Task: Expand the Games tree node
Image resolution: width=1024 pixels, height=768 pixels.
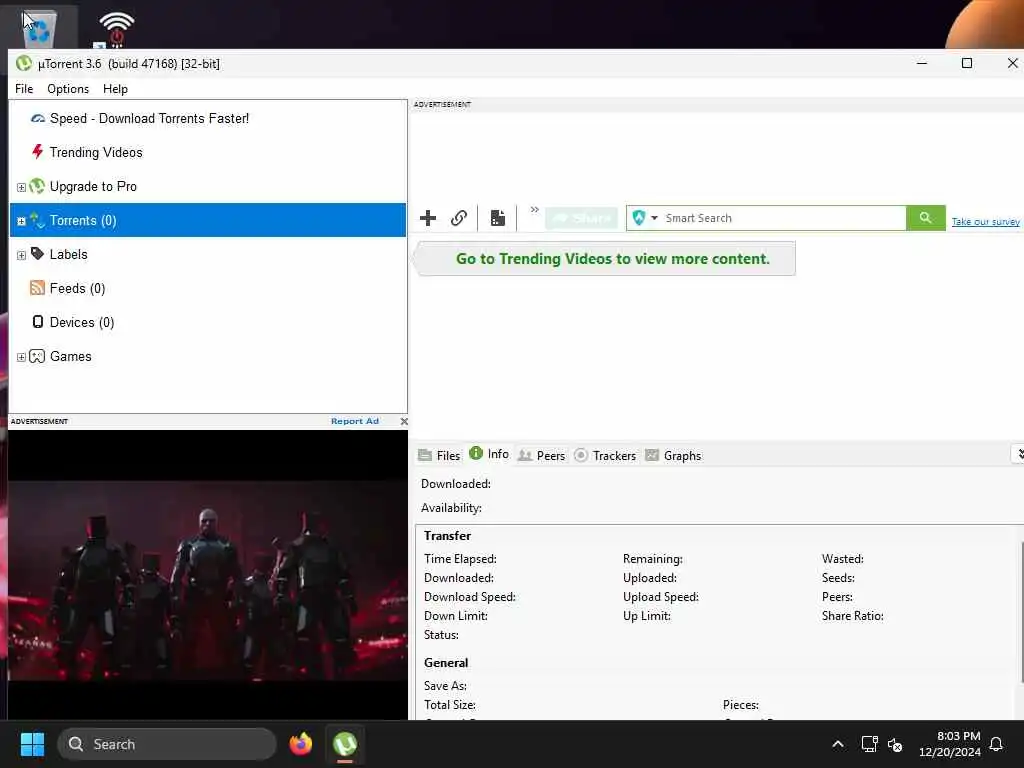Action: tap(21, 357)
